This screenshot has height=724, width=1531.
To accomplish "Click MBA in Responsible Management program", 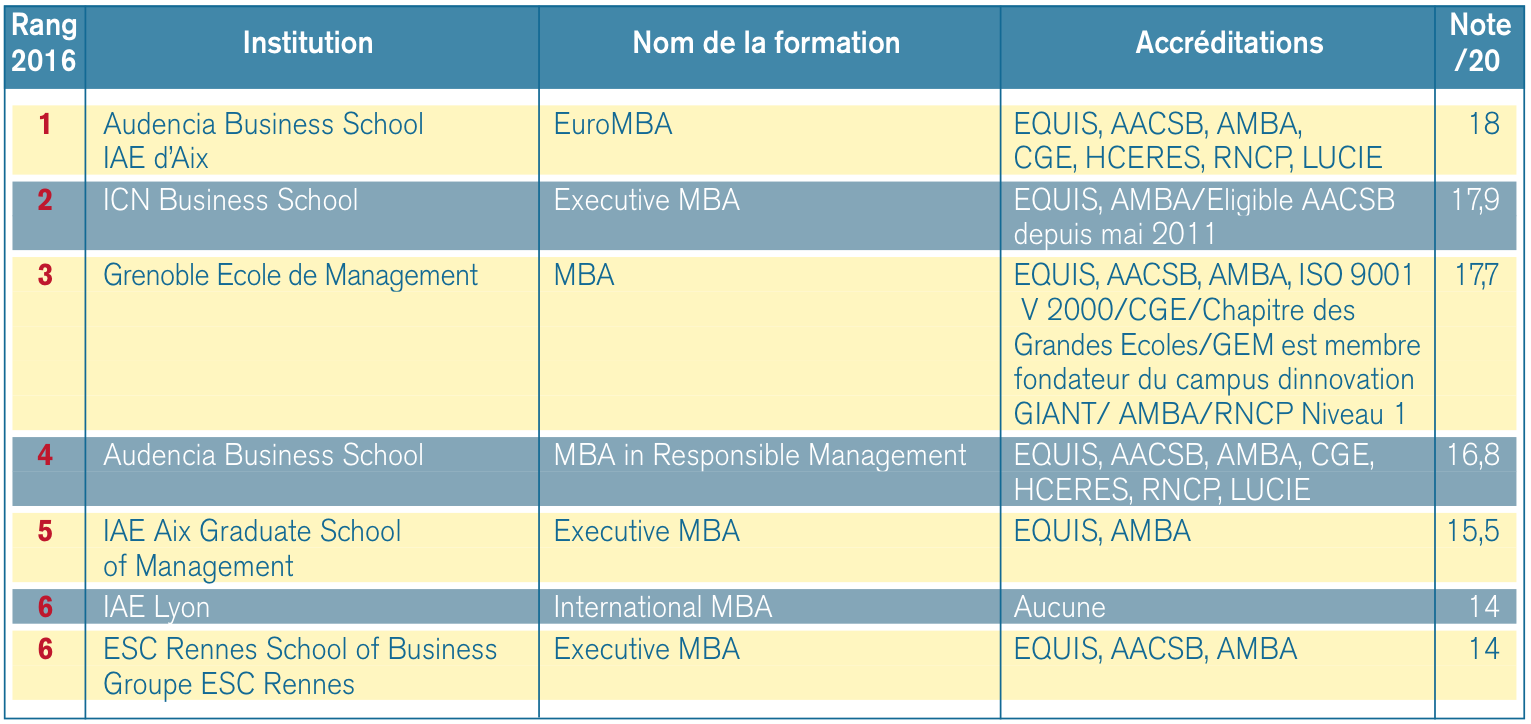I will tap(760, 455).
